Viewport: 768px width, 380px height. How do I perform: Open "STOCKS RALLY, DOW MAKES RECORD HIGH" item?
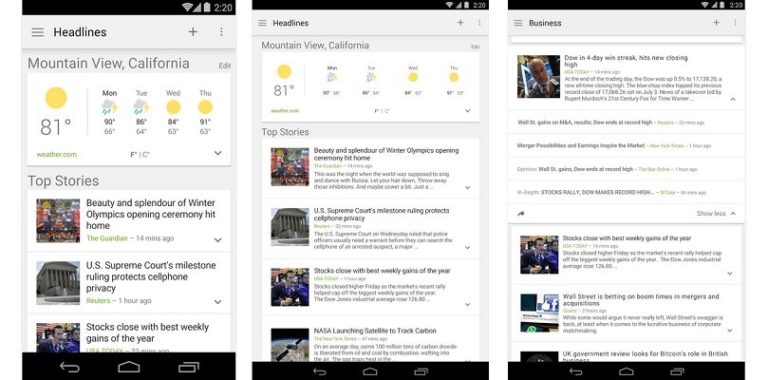[598, 193]
